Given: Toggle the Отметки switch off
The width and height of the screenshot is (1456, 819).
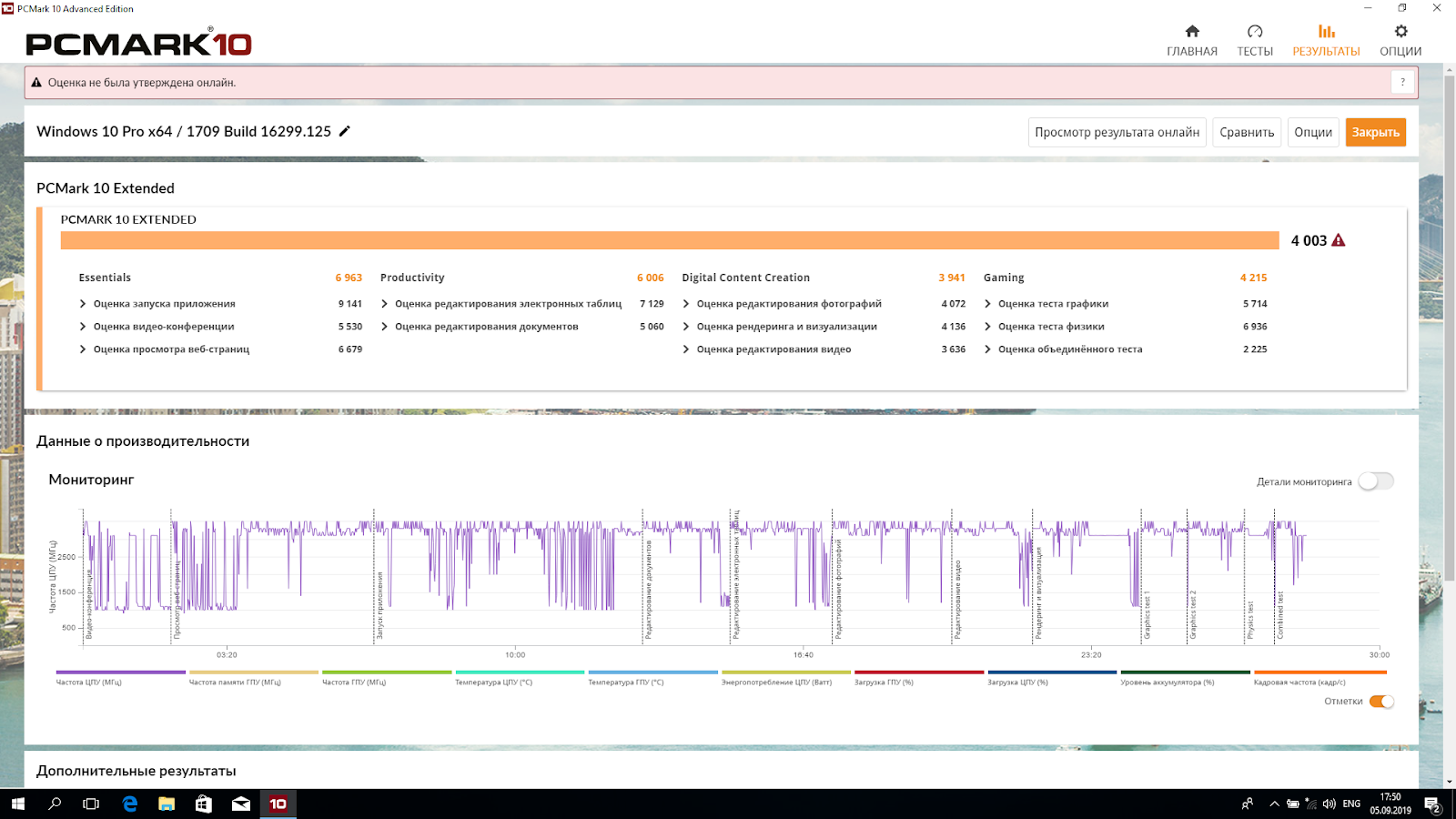Looking at the screenshot, I should [1381, 702].
